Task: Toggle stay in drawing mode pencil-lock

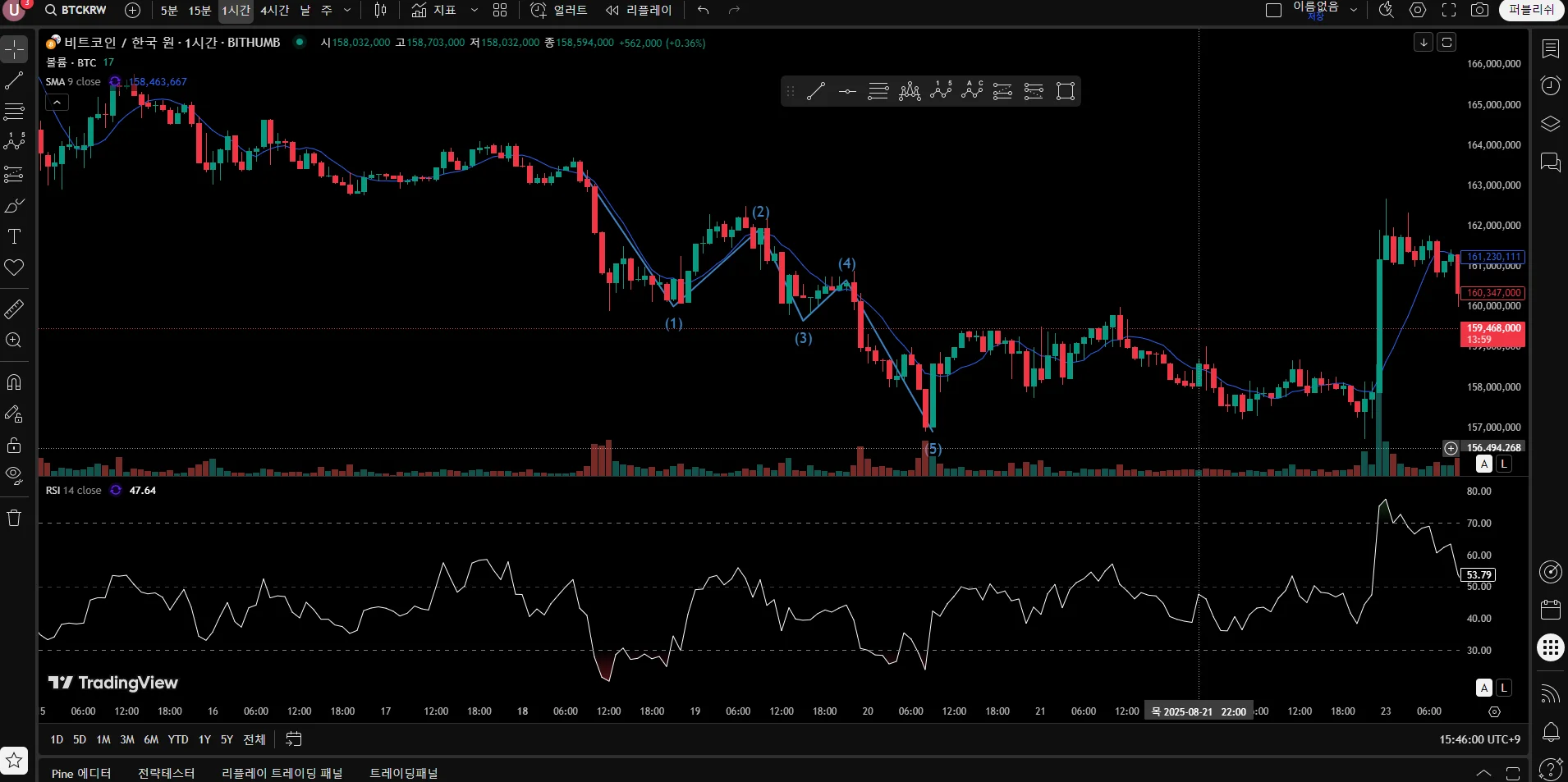Action: 15,414
